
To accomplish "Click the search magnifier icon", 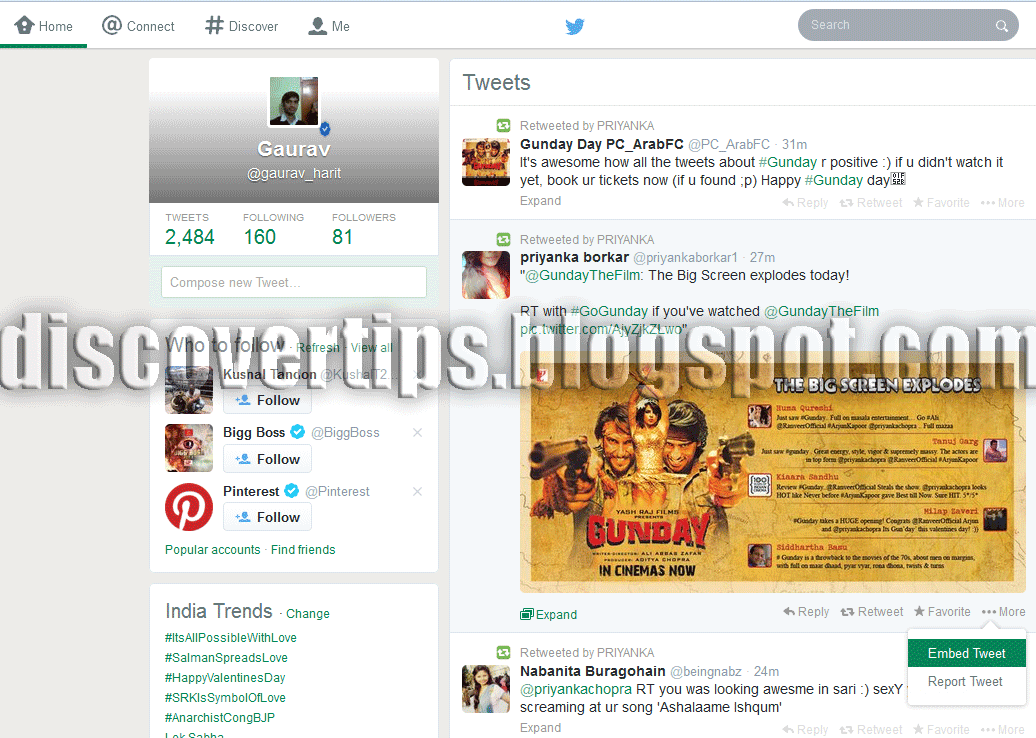I will (x=1002, y=26).
